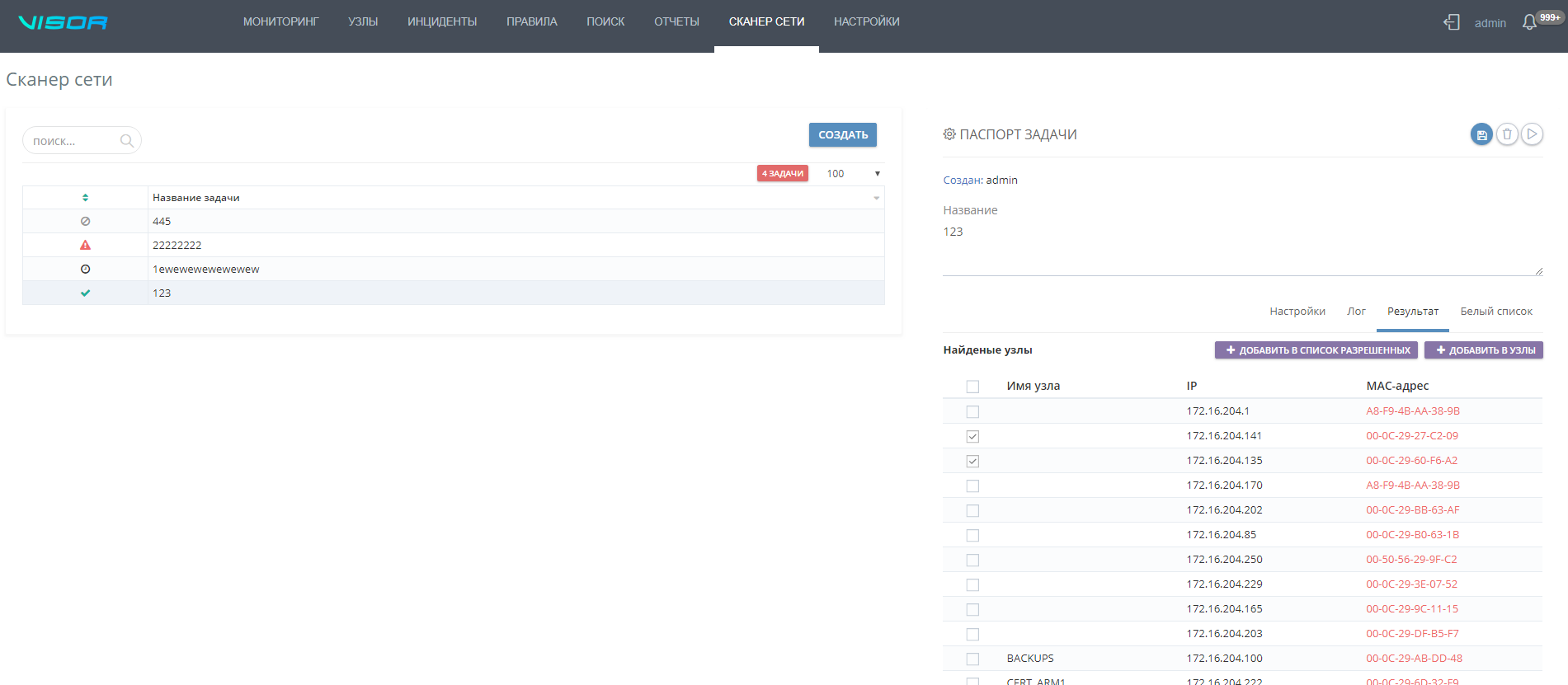
Task: Select the Результат tab
Action: [1413, 312]
